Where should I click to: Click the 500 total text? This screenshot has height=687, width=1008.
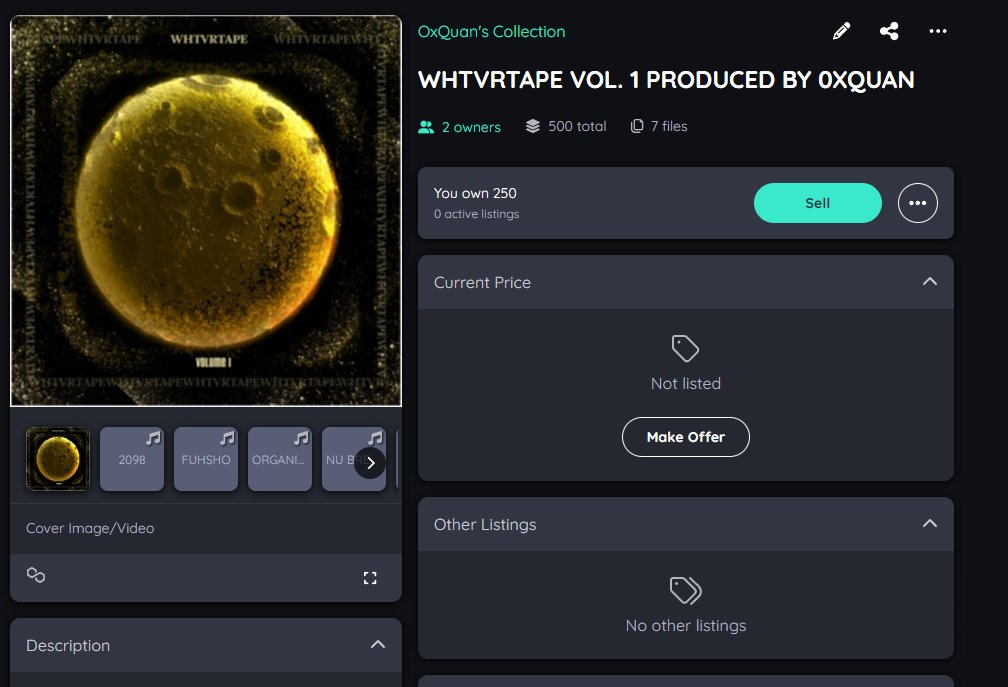click(x=577, y=127)
